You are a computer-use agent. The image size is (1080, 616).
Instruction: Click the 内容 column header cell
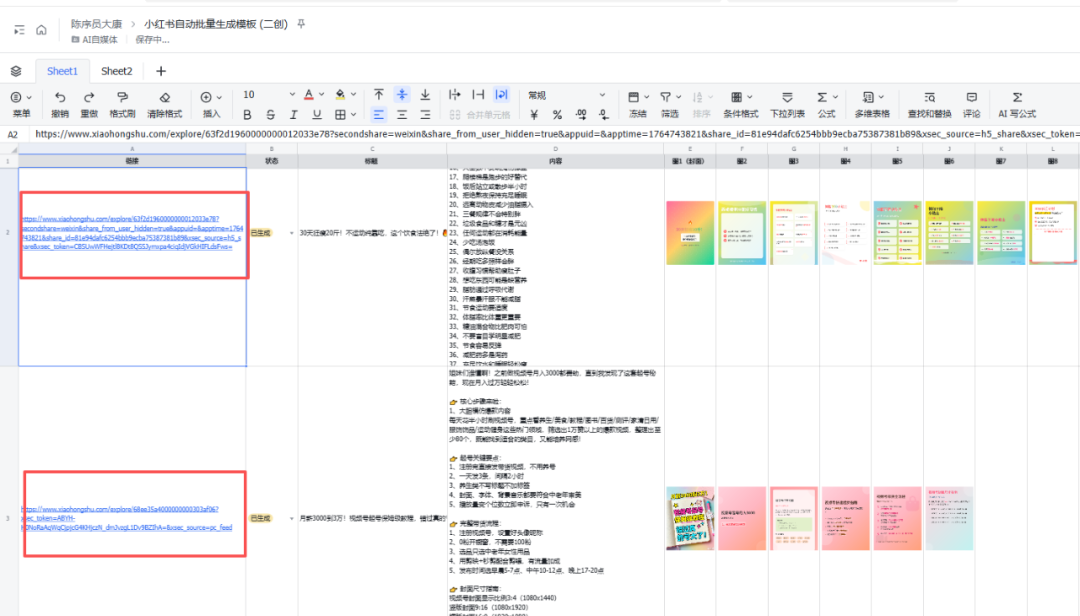click(x=555, y=161)
